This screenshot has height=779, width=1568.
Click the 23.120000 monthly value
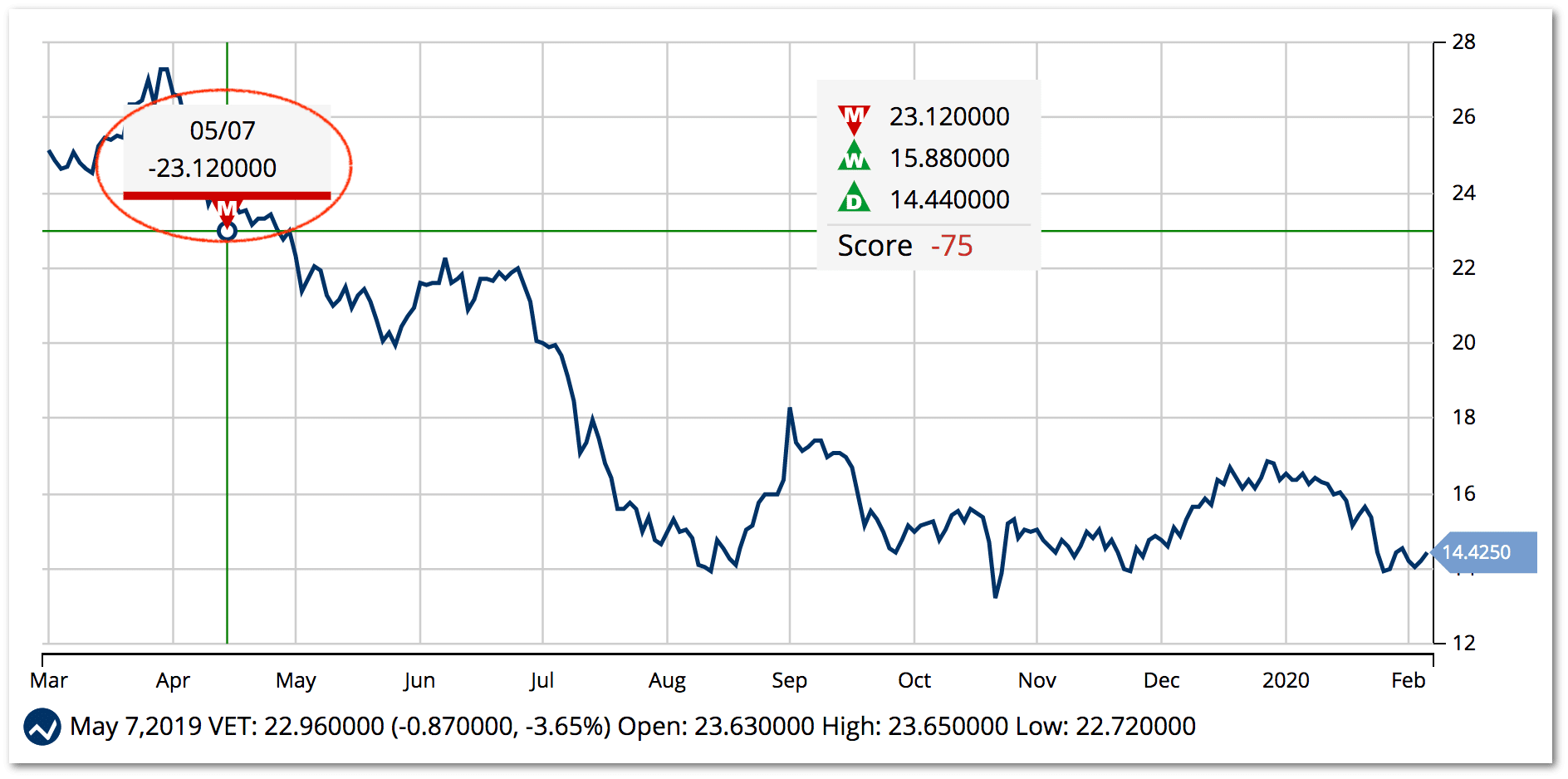point(949,116)
